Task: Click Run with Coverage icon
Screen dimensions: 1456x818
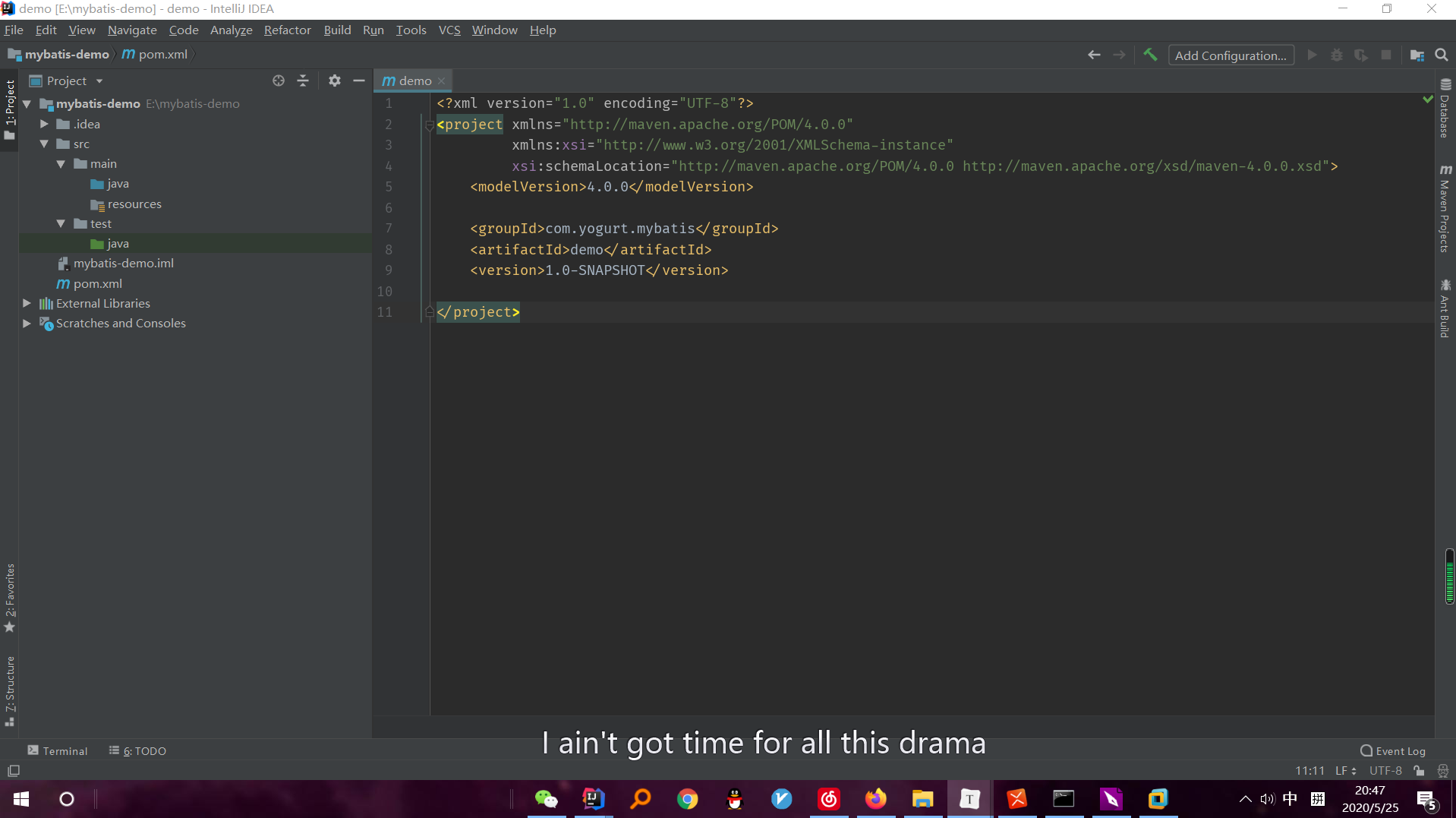Action: (x=1361, y=55)
